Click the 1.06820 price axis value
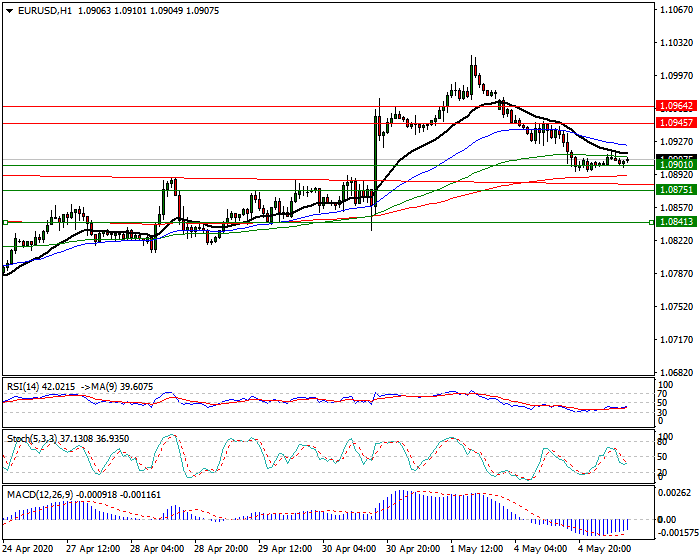This screenshot has height=560, width=700. point(676,372)
